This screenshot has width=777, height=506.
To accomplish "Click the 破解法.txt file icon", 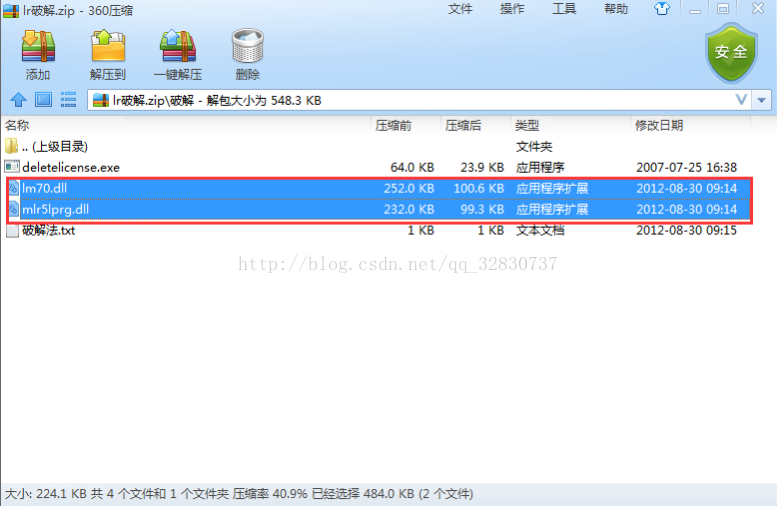I will click(x=12, y=230).
